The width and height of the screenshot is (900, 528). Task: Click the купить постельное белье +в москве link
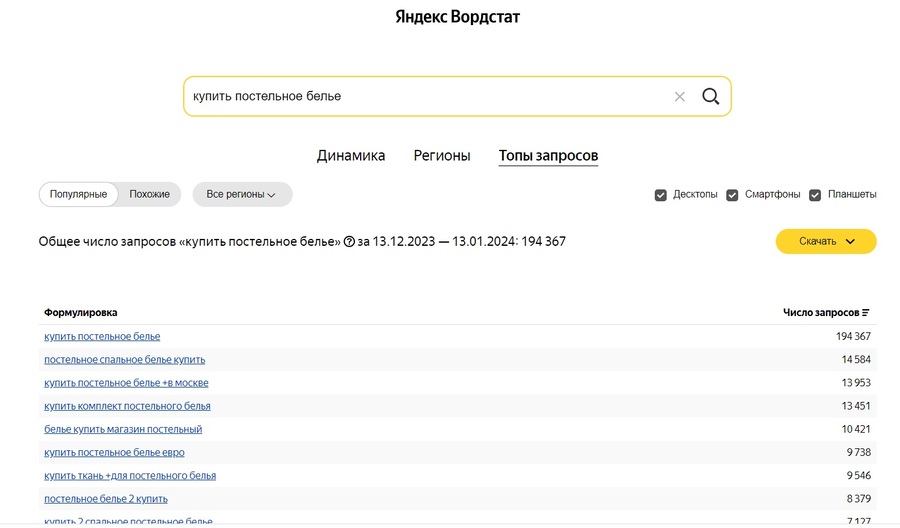pos(126,383)
